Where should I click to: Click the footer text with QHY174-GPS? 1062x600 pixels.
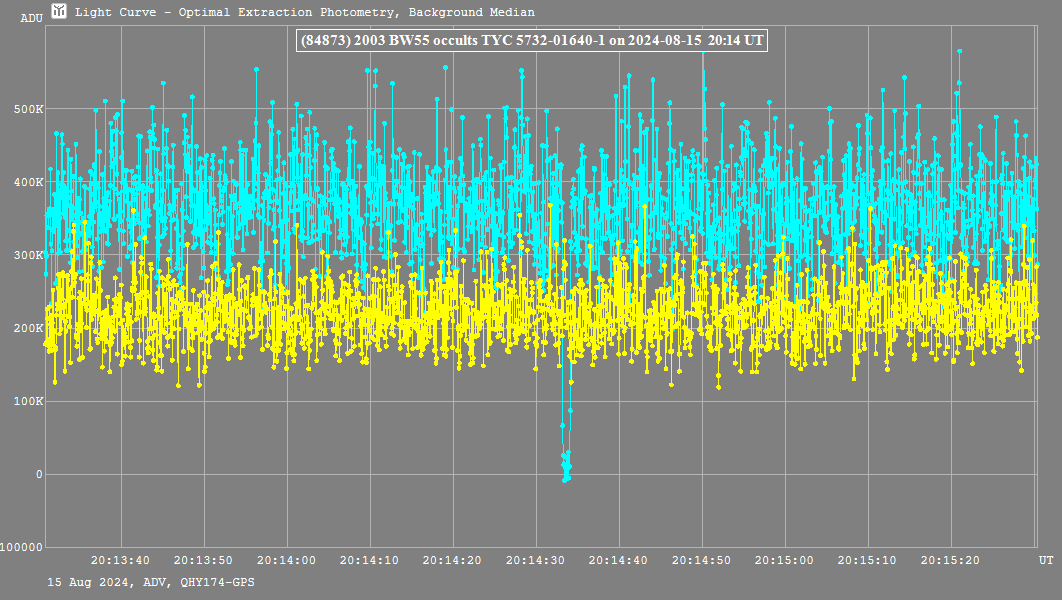pos(151,582)
